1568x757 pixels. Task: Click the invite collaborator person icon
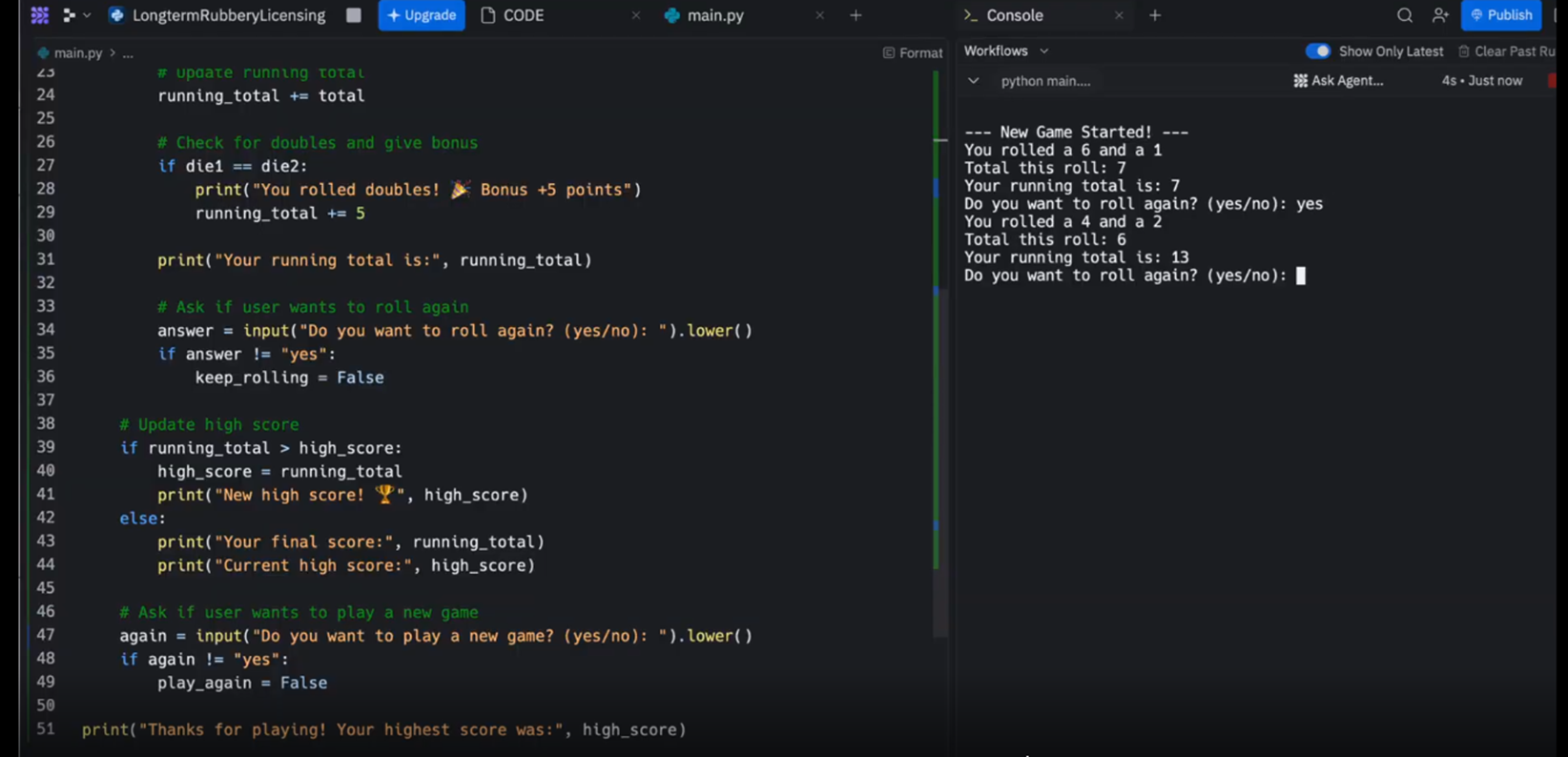click(1439, 15)
